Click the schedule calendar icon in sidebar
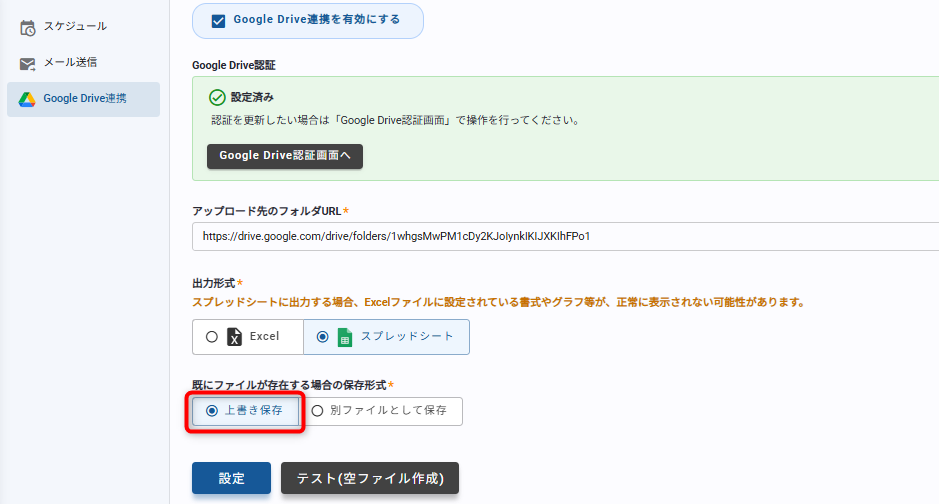This screenshot has width=939, height=504. pyautogui.click(x=28, y=28)
